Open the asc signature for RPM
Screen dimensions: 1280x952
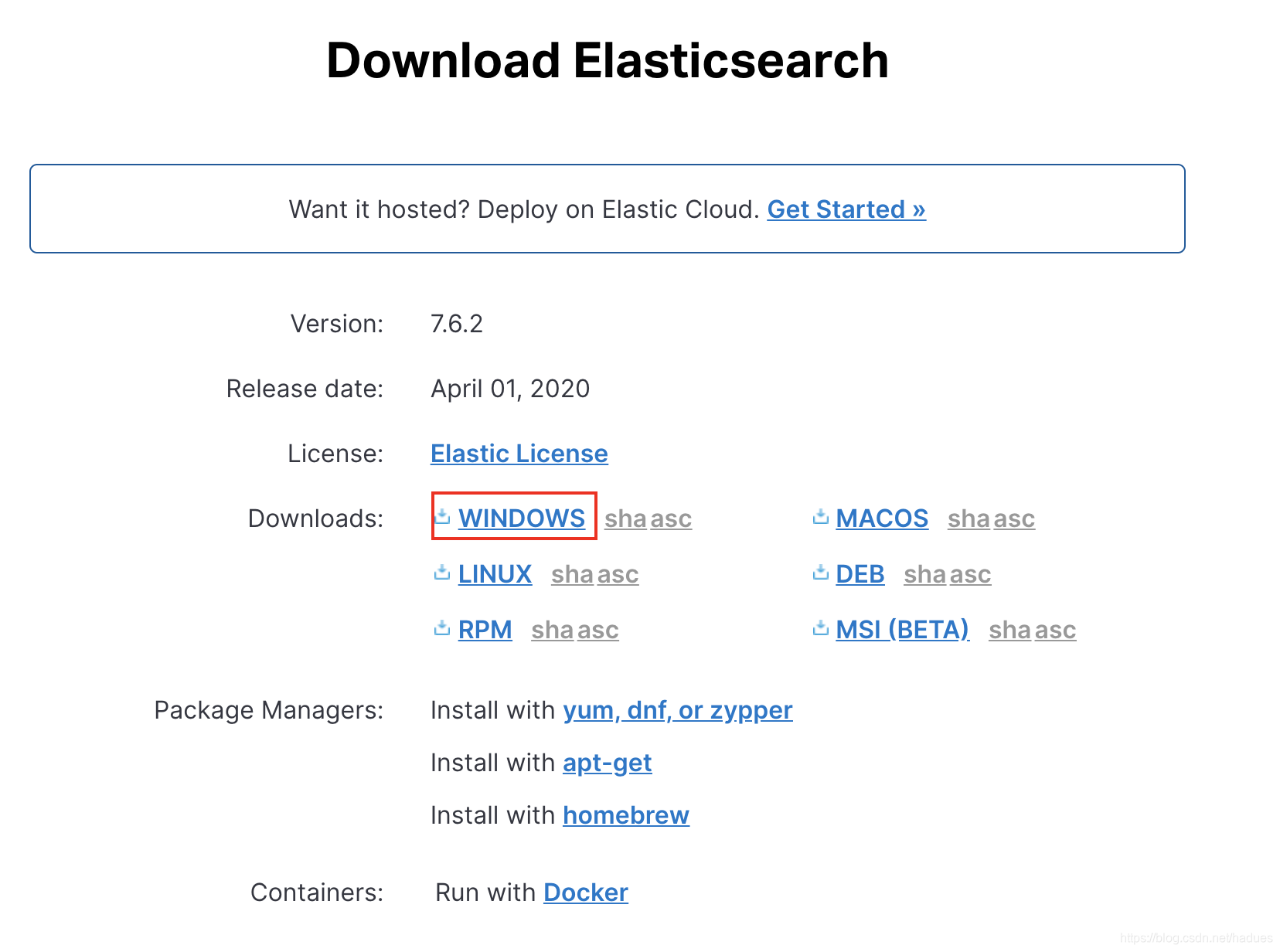597,630
